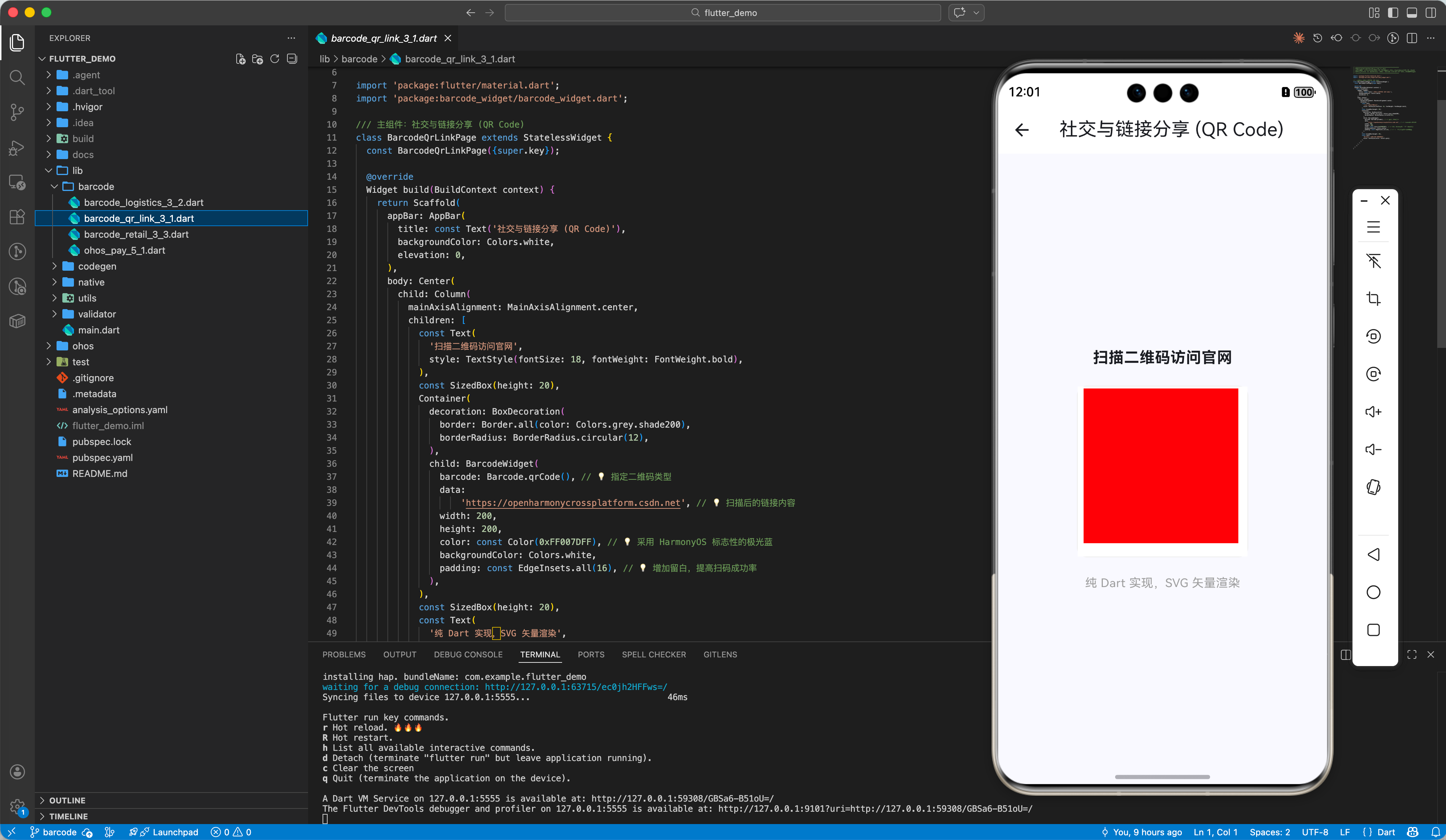Open the Search view in activity bar
Screen dimensions: 1446x840
pyautogui.click(x=17, y=77)
